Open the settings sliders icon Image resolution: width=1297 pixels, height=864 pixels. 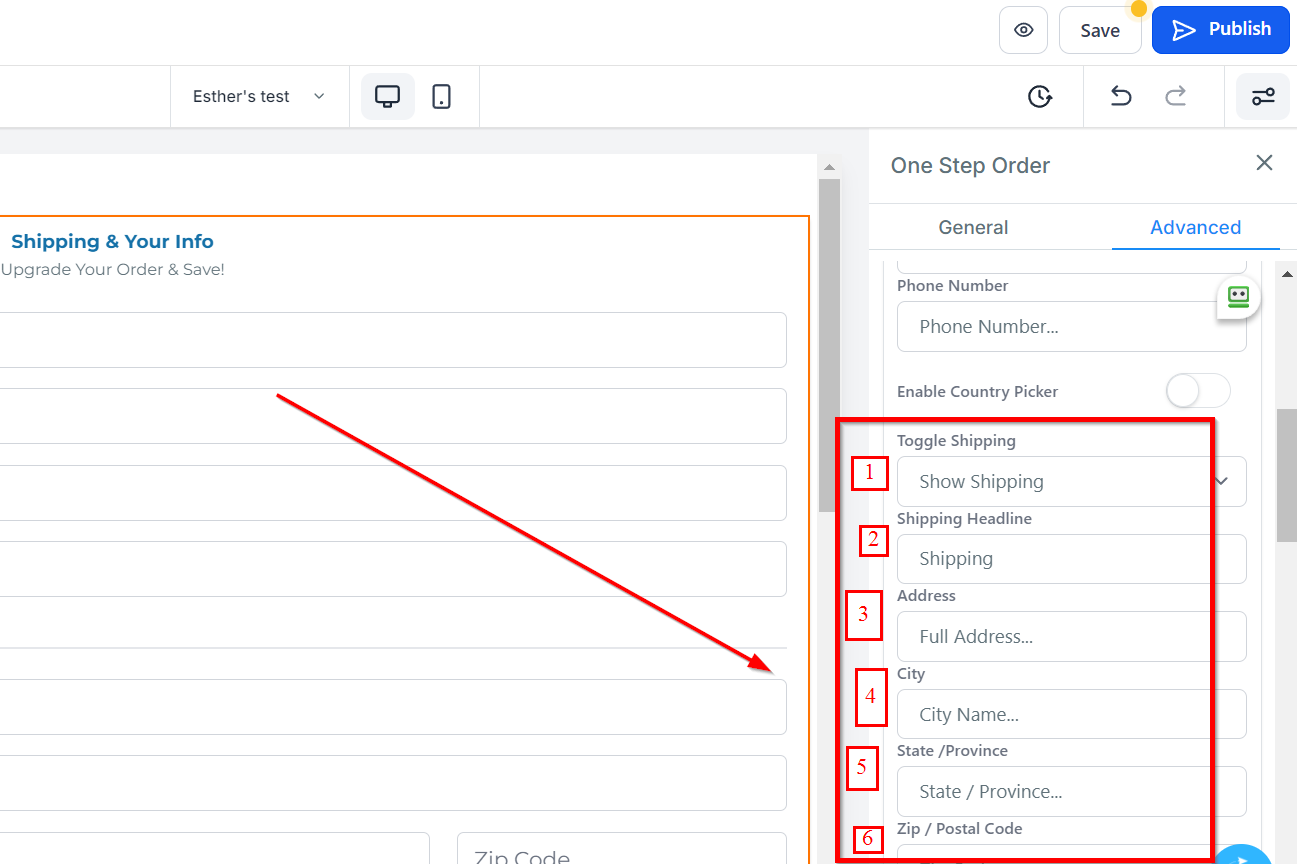click(x=1263, y=97)
